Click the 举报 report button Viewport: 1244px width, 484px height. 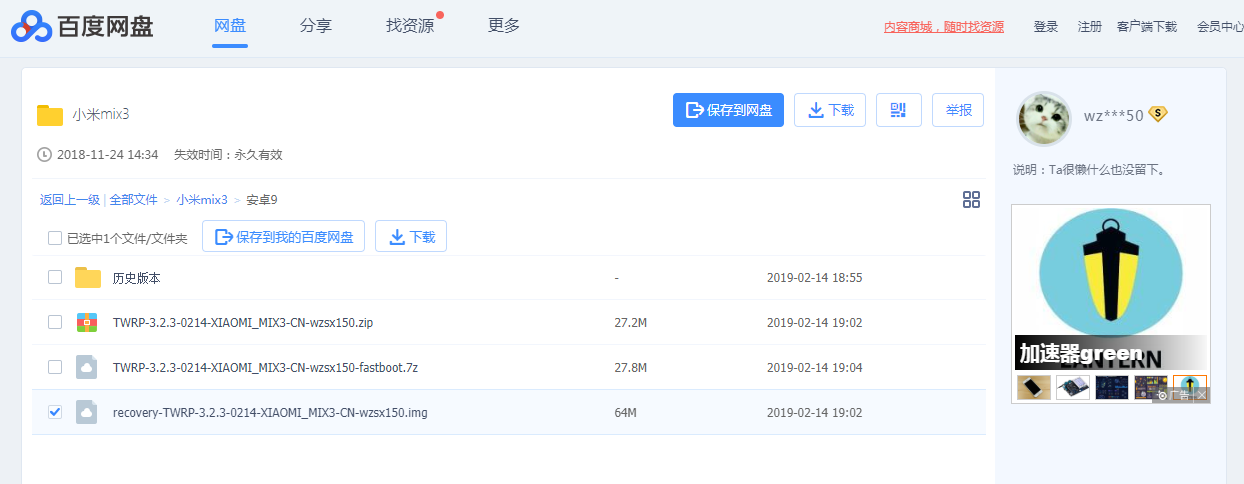click(x=958, y=110)
